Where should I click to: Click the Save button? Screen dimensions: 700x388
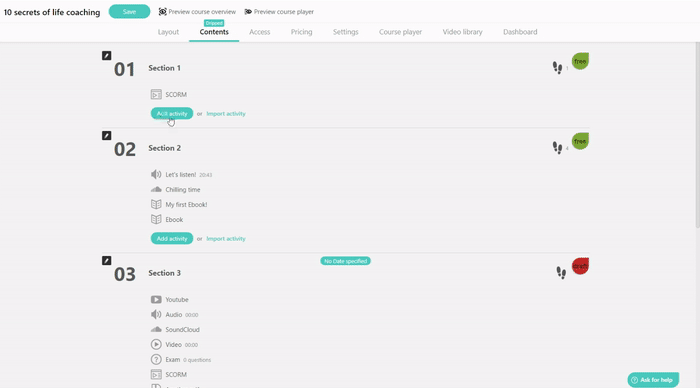click(x=129, y=12)
